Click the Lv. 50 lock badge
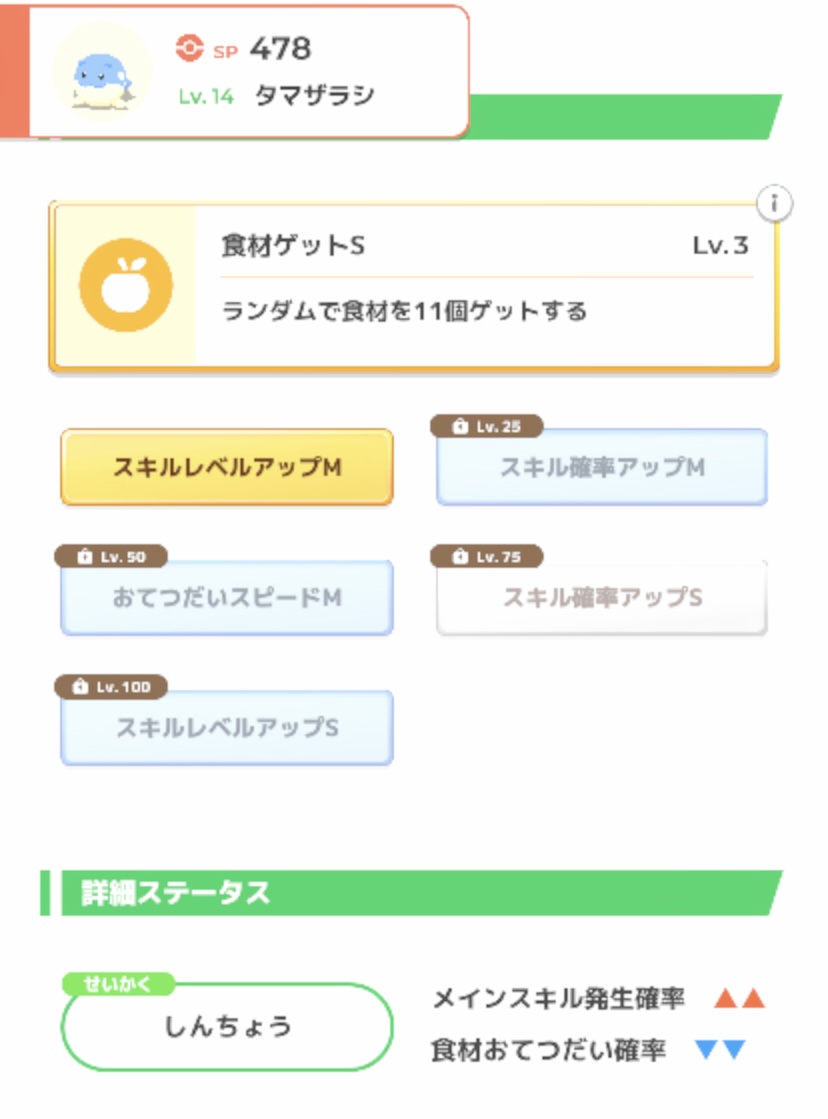Screen dimensions: 828x1119 (x=111, y=556)
